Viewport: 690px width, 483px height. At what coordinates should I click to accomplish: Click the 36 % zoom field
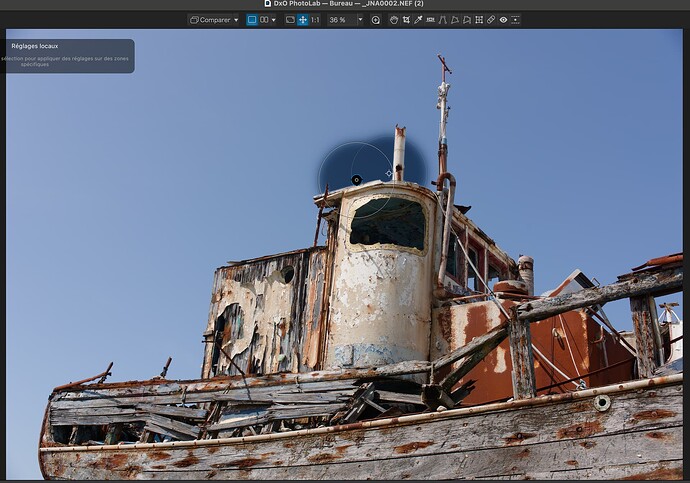point(337,20)
